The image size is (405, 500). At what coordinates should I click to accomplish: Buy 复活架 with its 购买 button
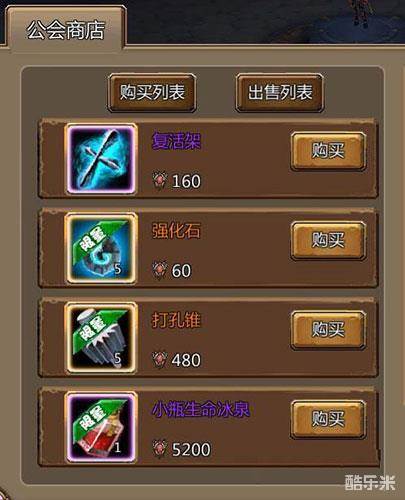pos(328,151)
